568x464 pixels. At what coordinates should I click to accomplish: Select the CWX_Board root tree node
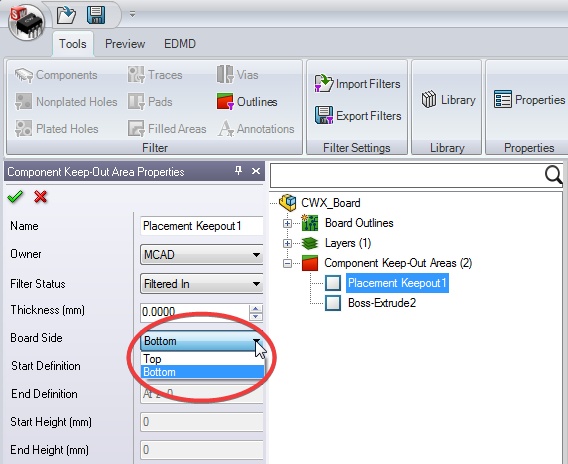331,203
